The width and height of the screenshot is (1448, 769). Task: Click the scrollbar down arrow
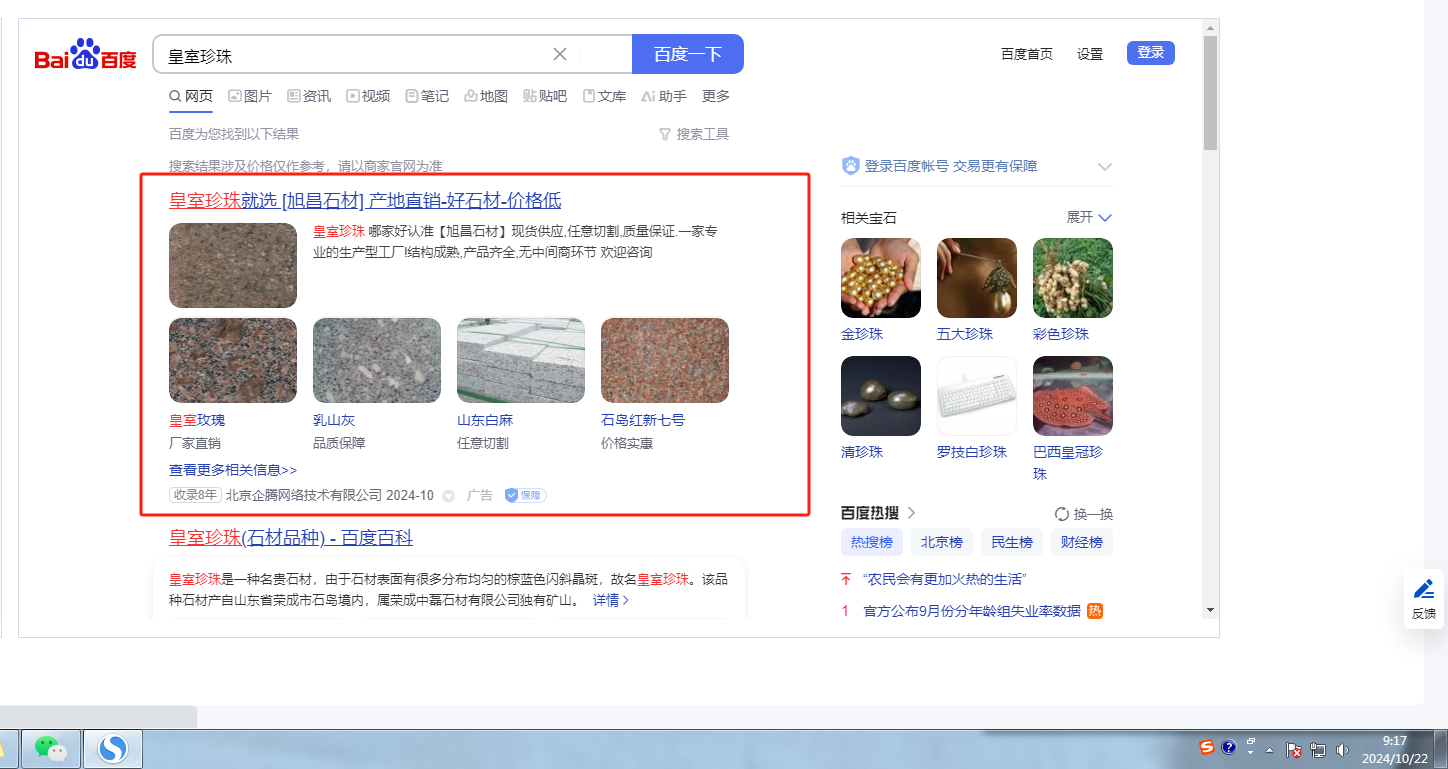coord(1210,609)
